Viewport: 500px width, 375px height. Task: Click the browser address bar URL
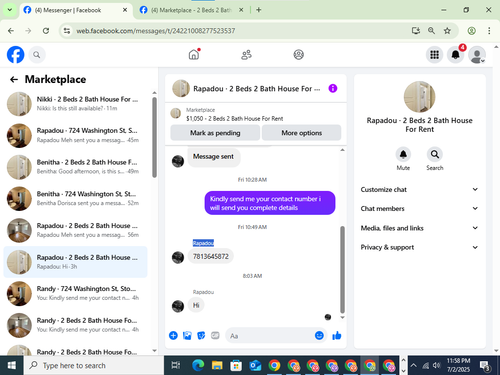(x=156, y=31)
